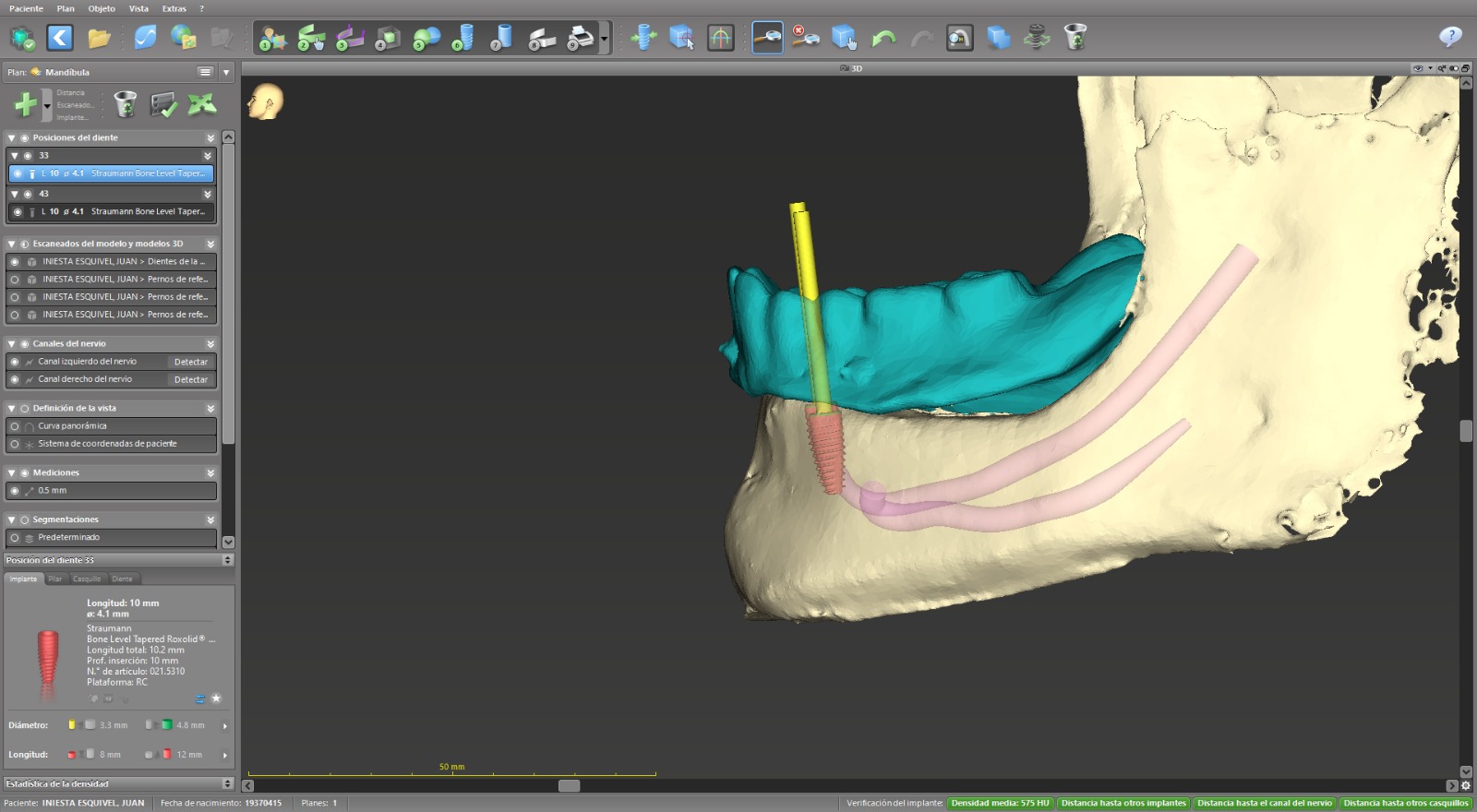Image resolution: width=1477 pixels, height=812 pixels.
Task: Undo the last action with green arrow
Action: 883,38
